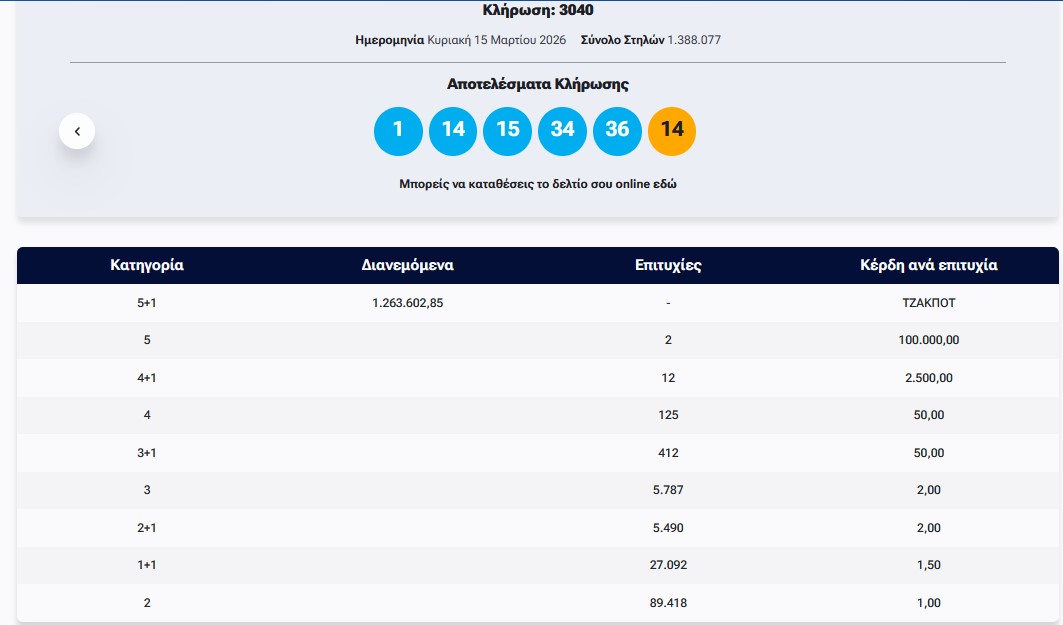
Task: Click the Κατηγορία column header
Action: point(147,265)
